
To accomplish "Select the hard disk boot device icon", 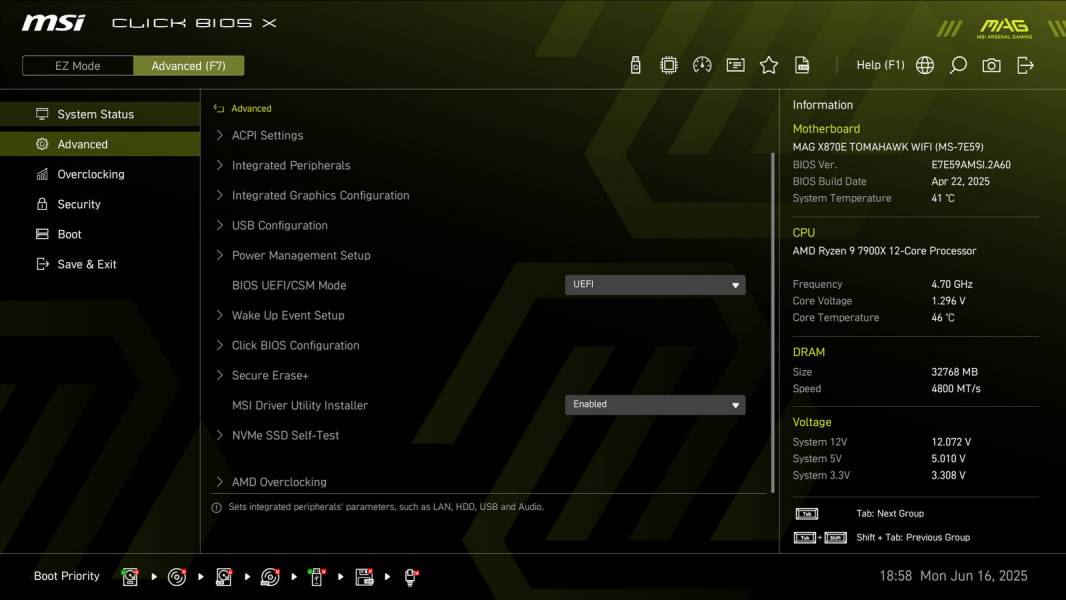I will (x=130, y=576).
